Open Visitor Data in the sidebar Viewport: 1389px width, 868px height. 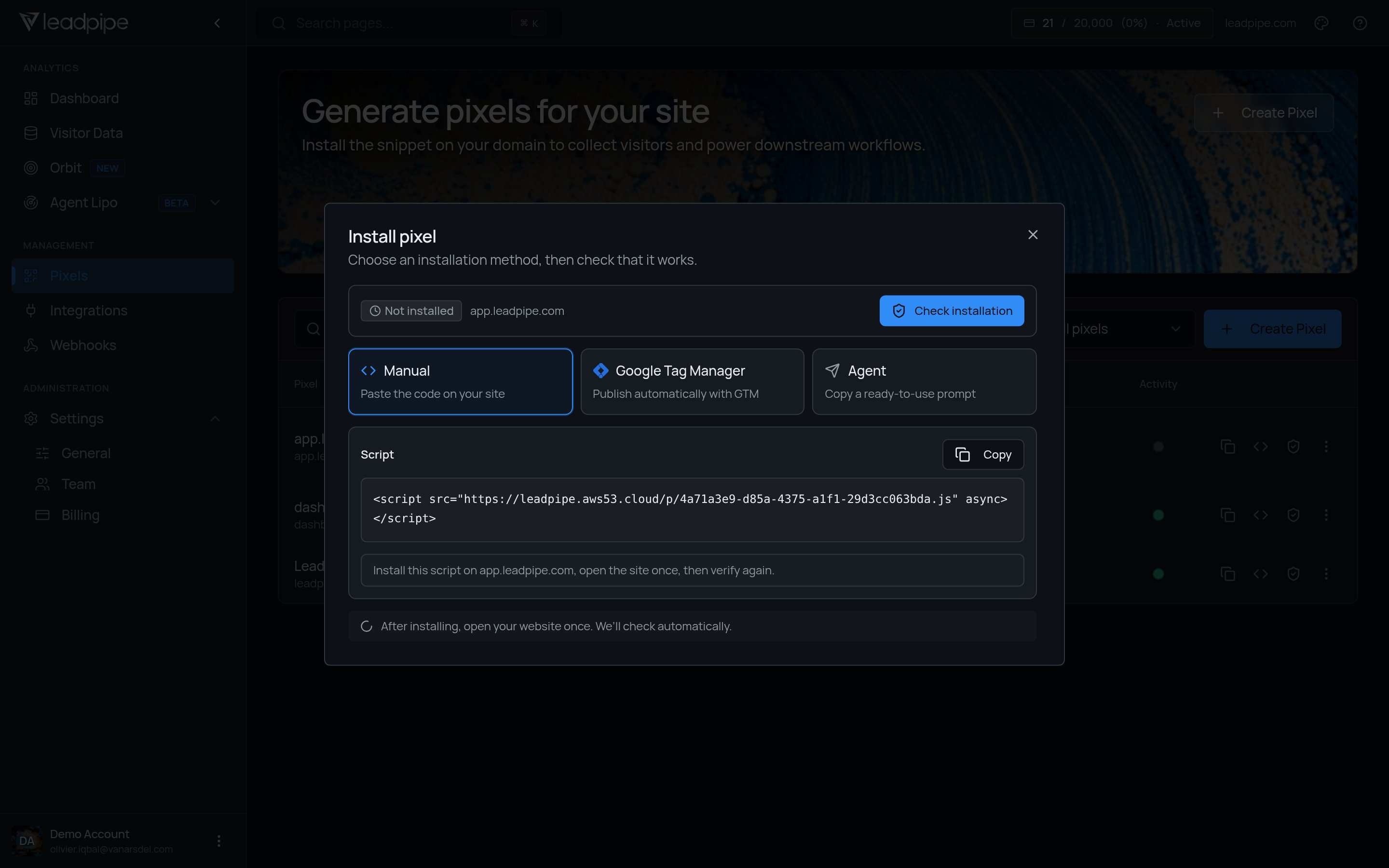click(123, 133)
